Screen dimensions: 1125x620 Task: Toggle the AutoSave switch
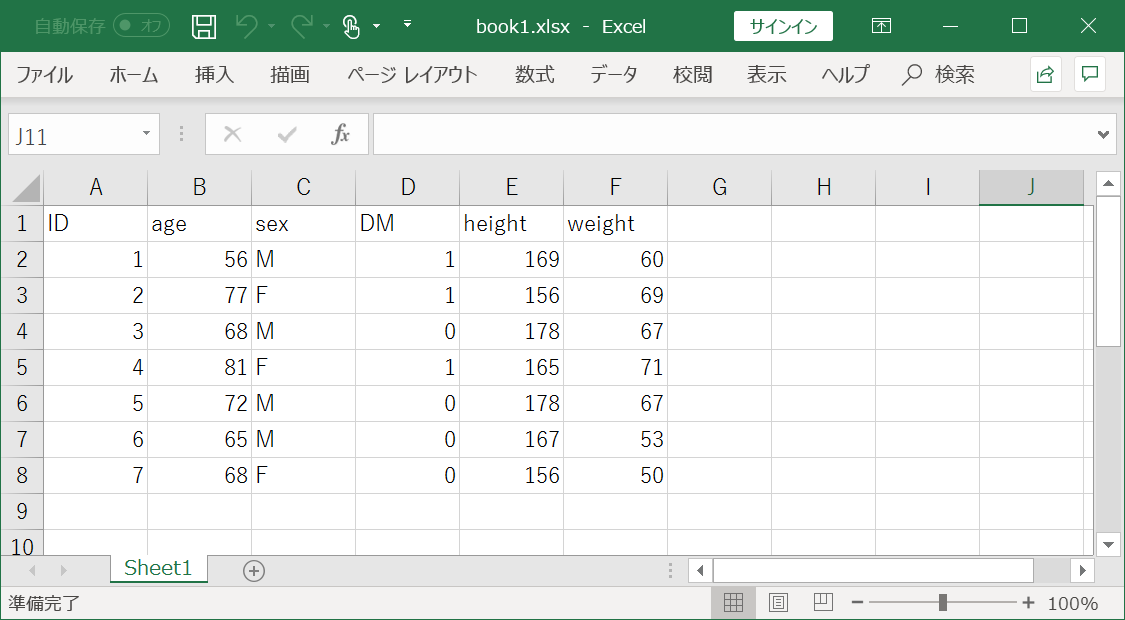[141, 26]
